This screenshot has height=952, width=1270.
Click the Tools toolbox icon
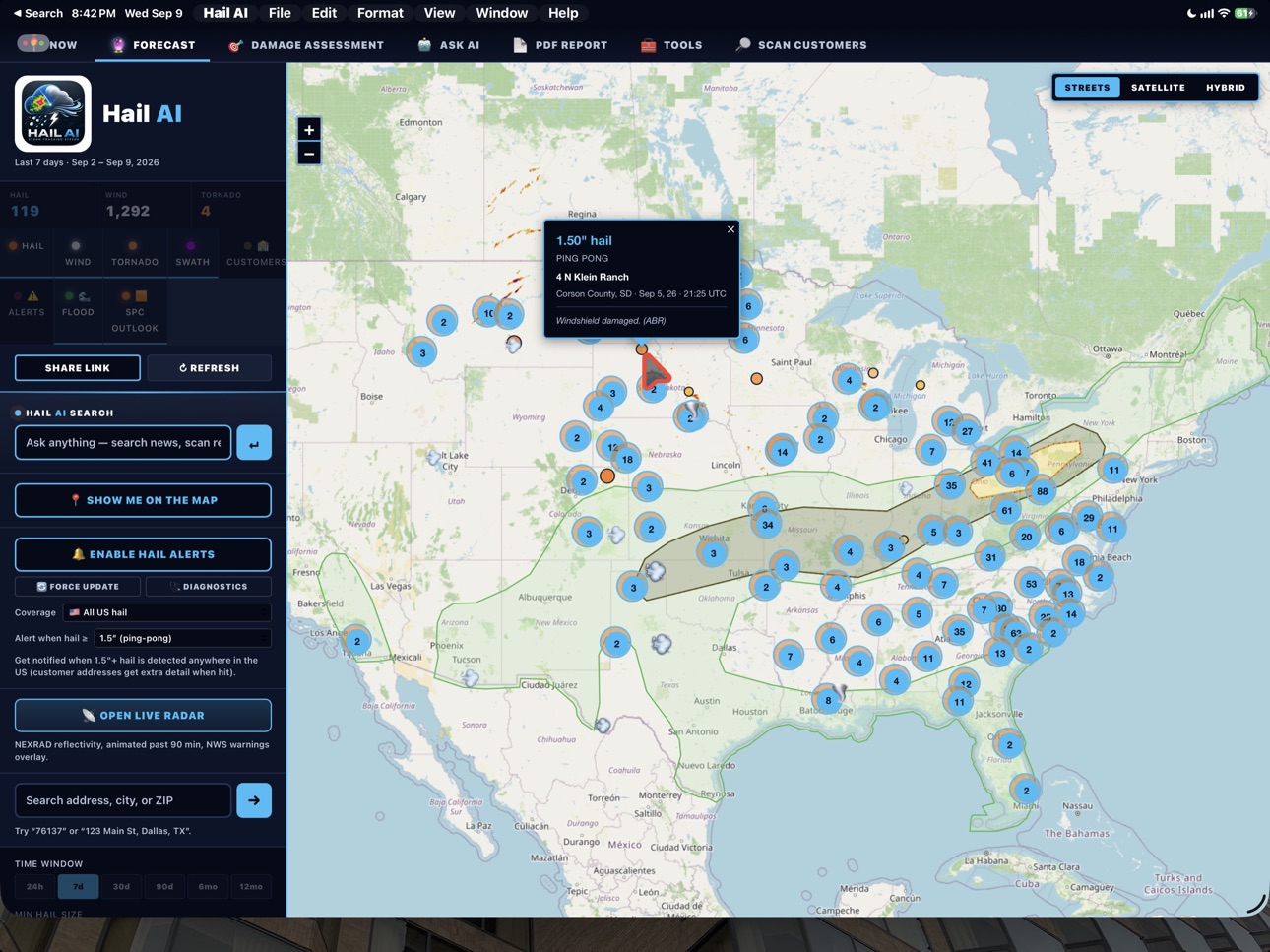[648, 45]
